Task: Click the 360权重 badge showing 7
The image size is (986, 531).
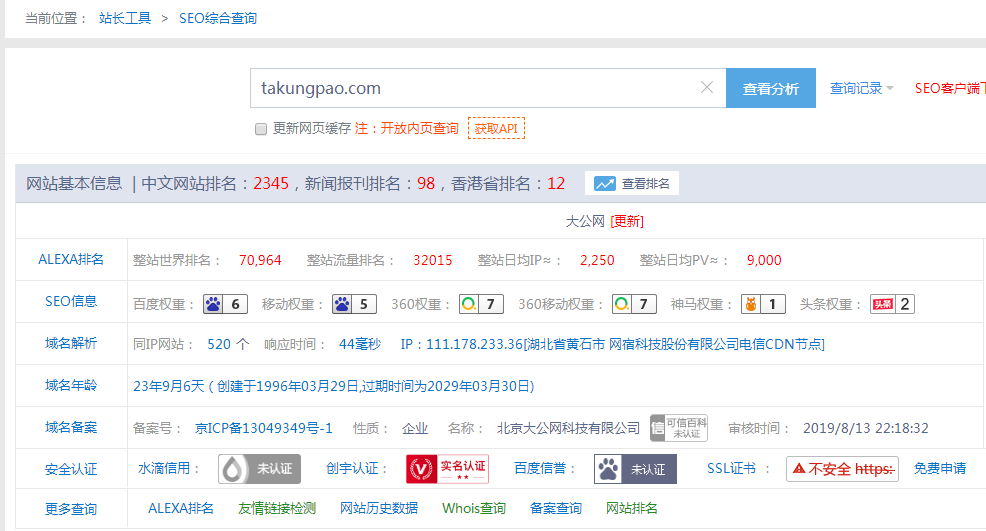Action: coord(481,304)
